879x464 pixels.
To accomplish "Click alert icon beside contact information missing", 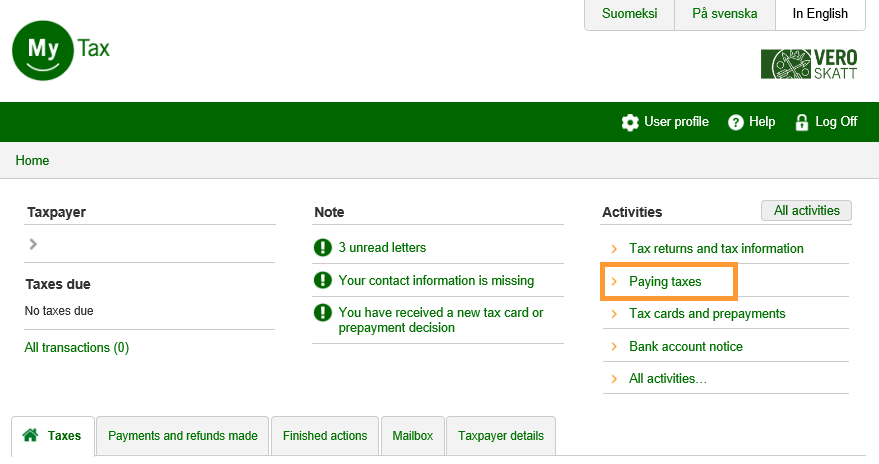I will tap(322, 281).
